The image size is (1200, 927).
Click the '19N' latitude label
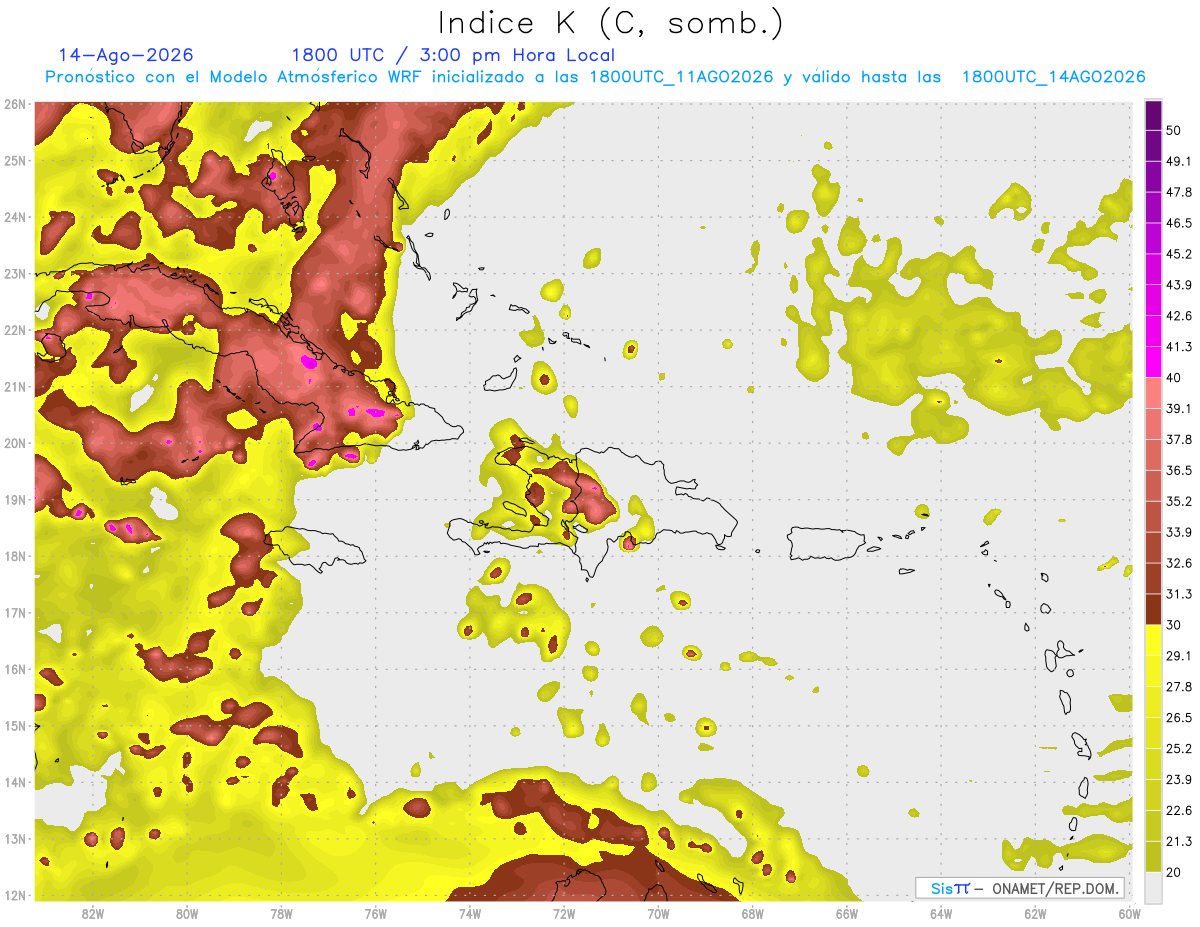15,500
